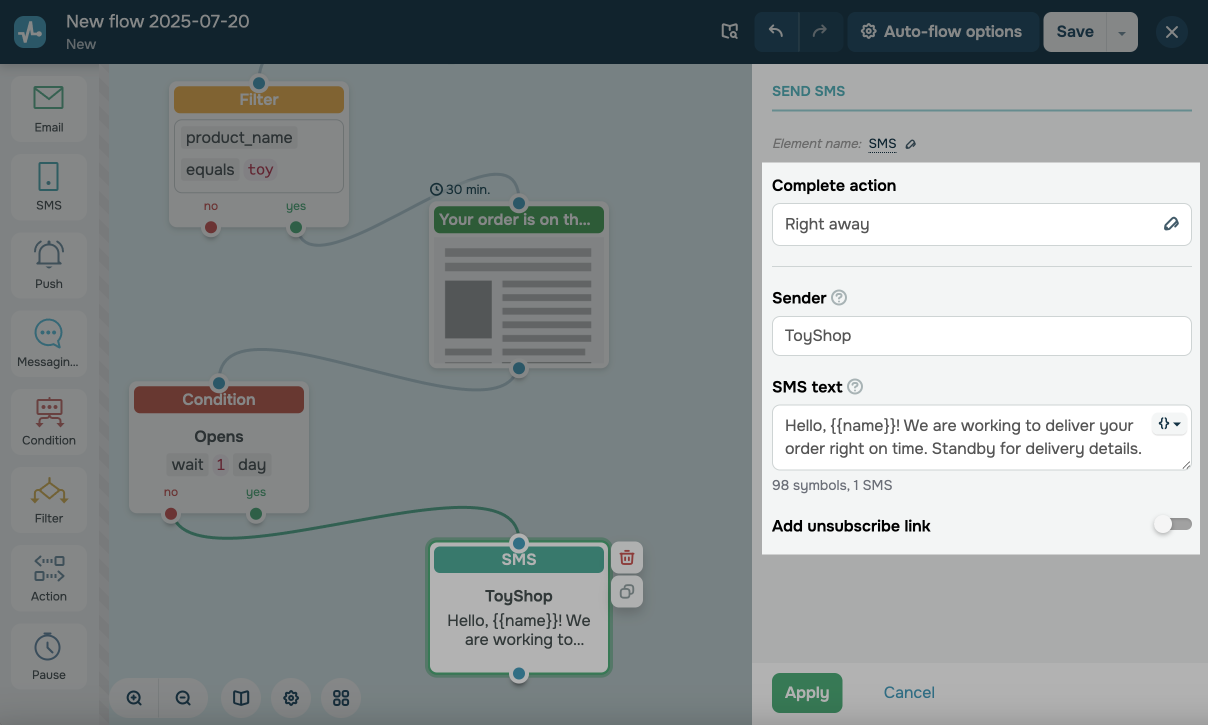This screenshot has width=1208, height=725.
Task: Zoom out on the flow canvas
Action: (183, 698)
